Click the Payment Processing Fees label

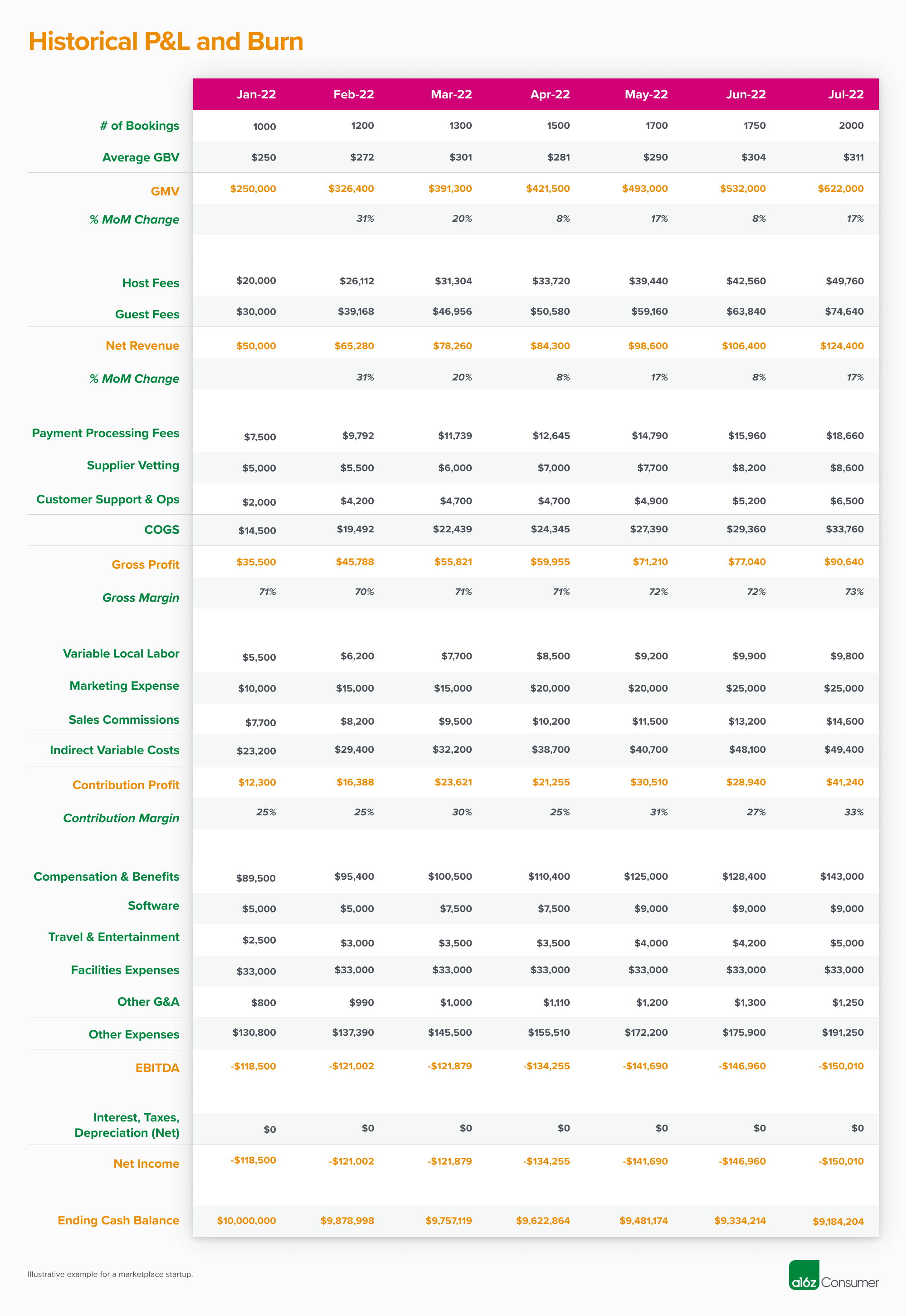pos(106,434)
